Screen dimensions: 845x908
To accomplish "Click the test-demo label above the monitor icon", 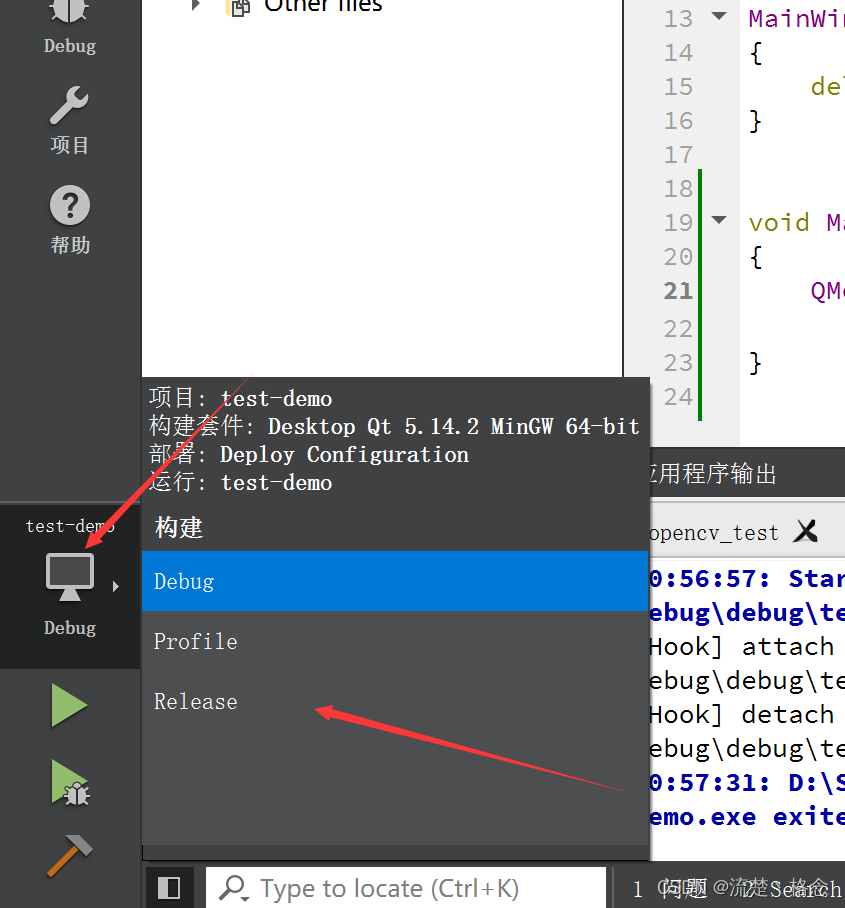I will [69, 526].
